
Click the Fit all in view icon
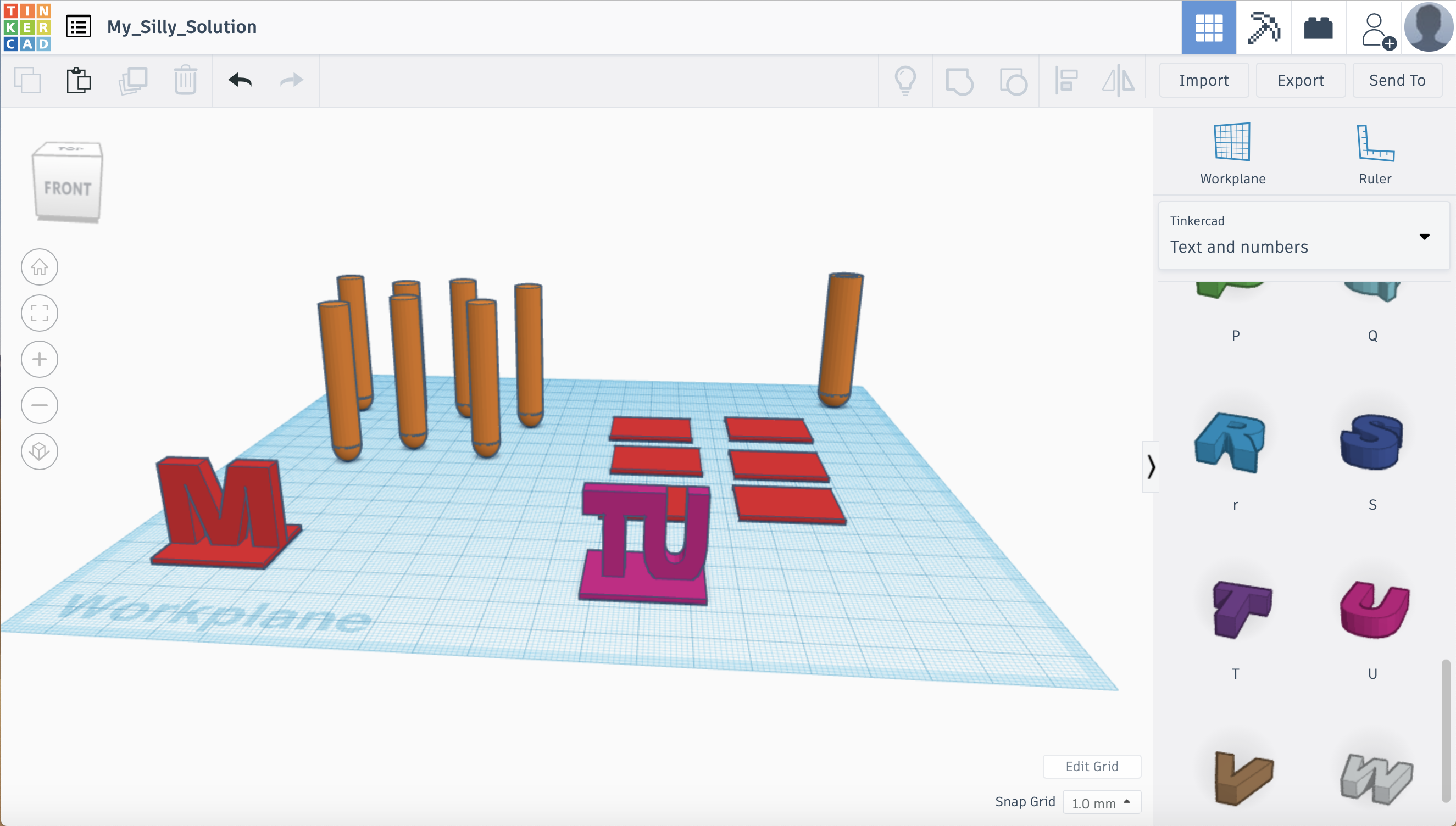click(x=39, y=312)
